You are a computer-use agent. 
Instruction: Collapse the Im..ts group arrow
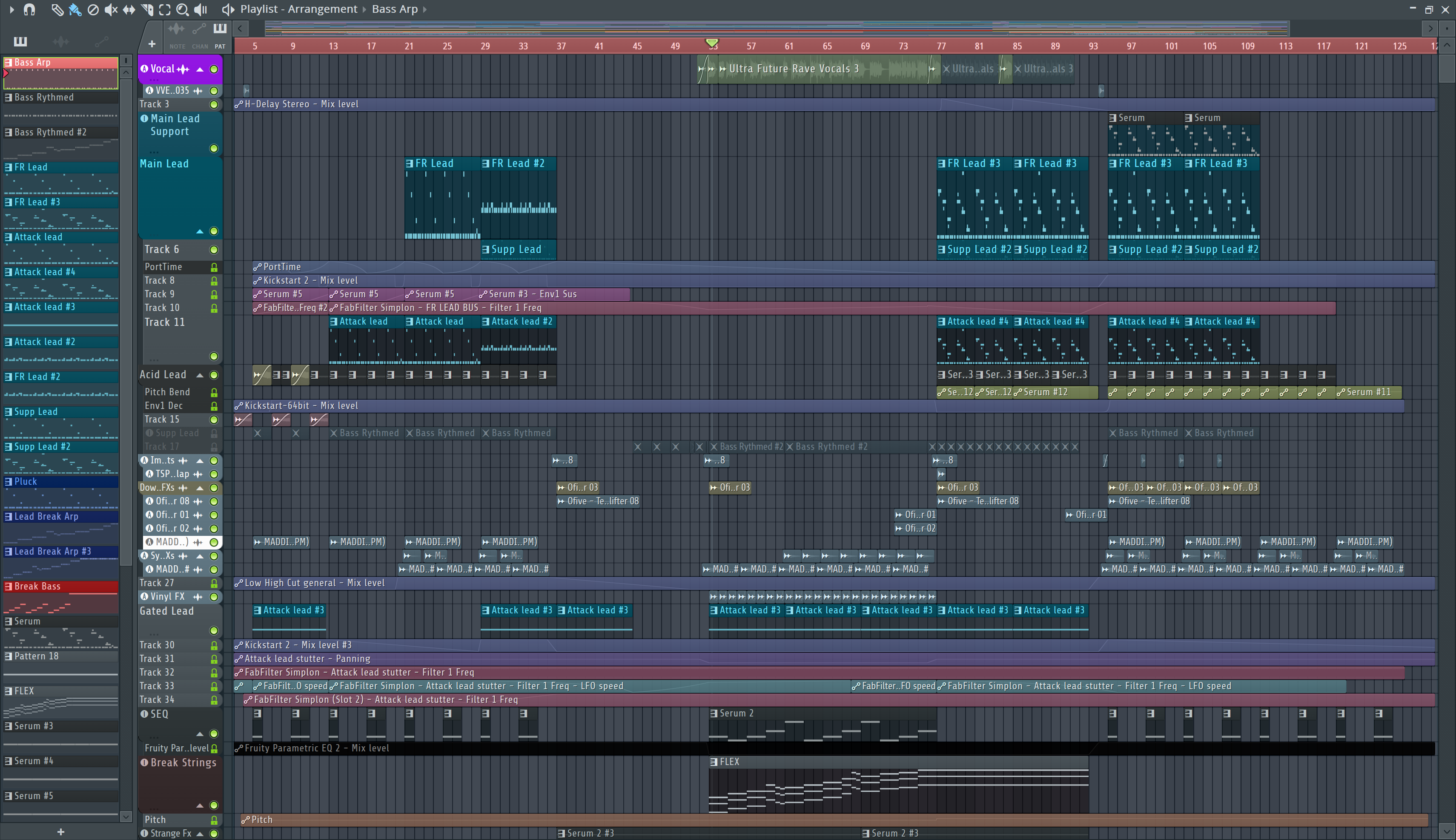pos(200,460)
